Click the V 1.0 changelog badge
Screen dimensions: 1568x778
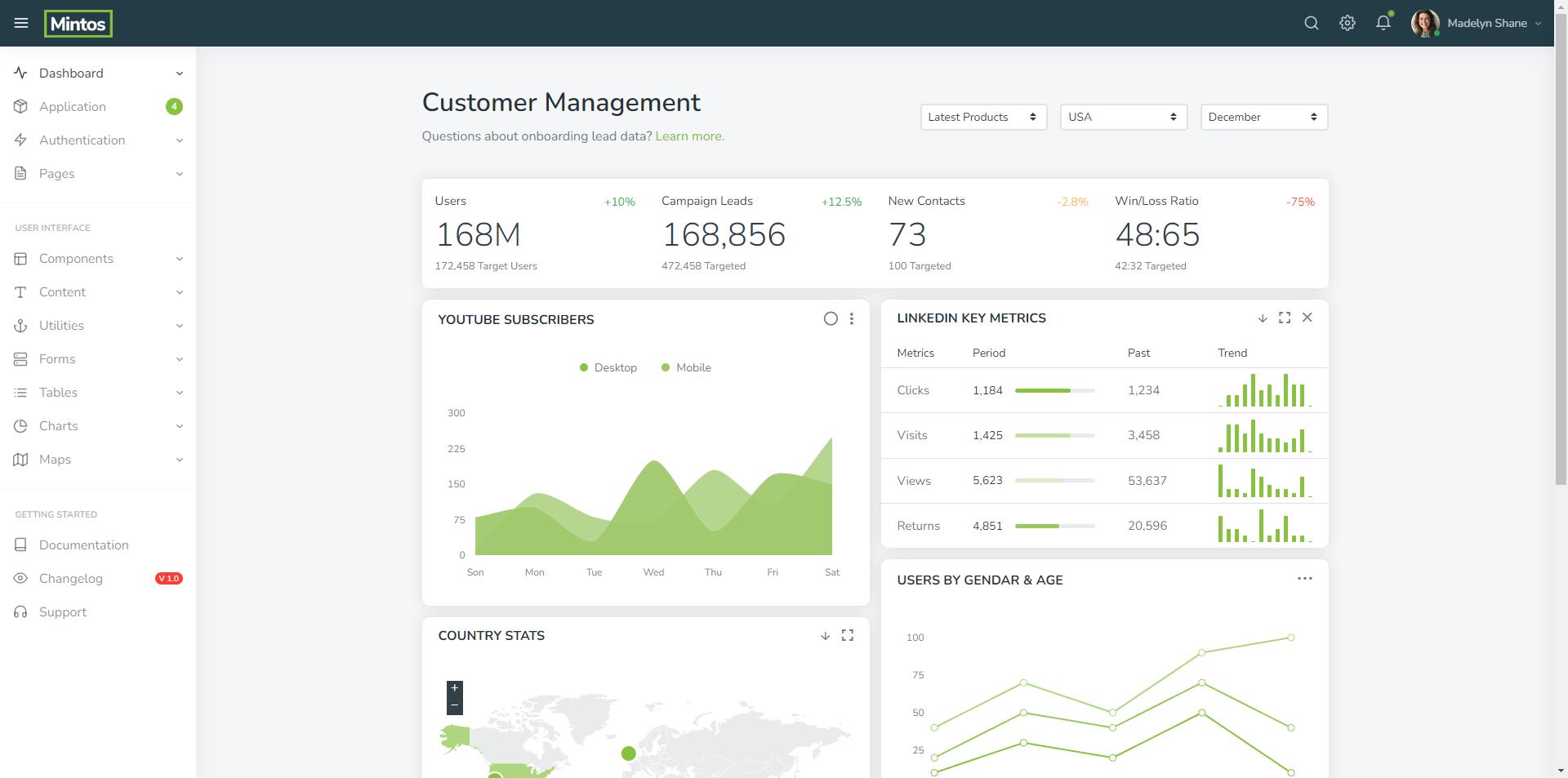[x=169, y=579]
